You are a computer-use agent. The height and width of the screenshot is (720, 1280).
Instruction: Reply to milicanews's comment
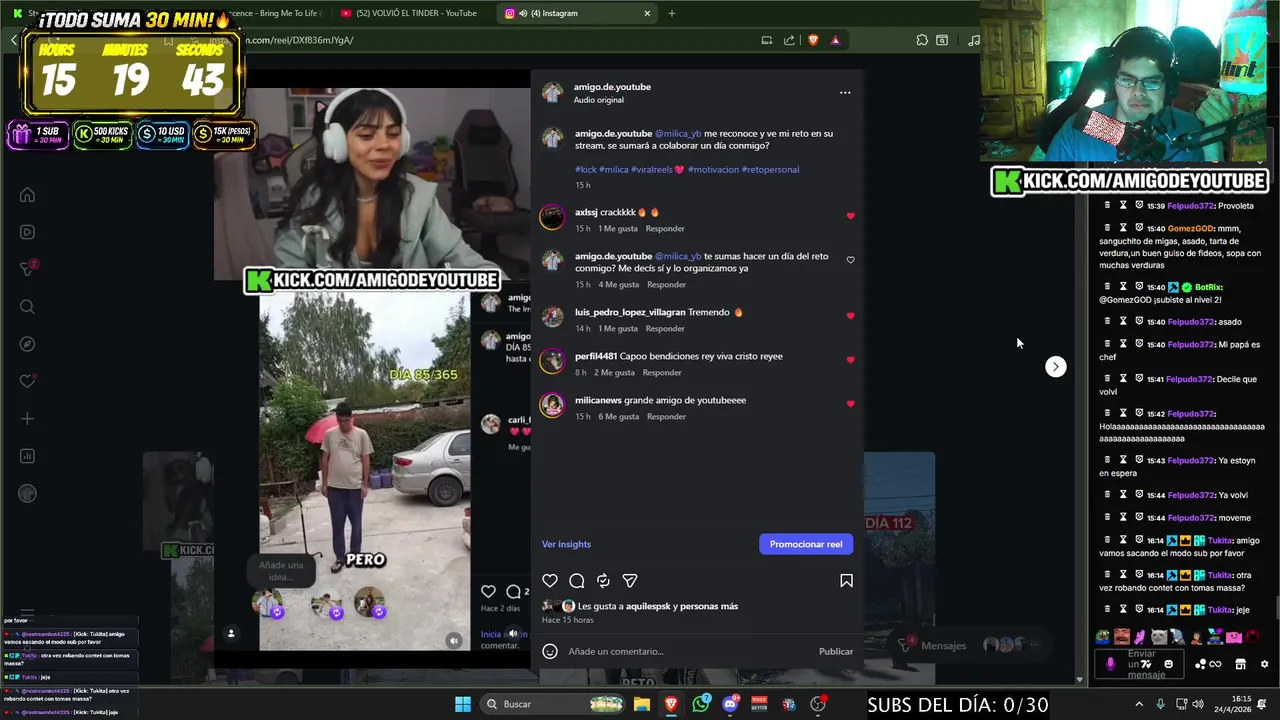[666, 417]
